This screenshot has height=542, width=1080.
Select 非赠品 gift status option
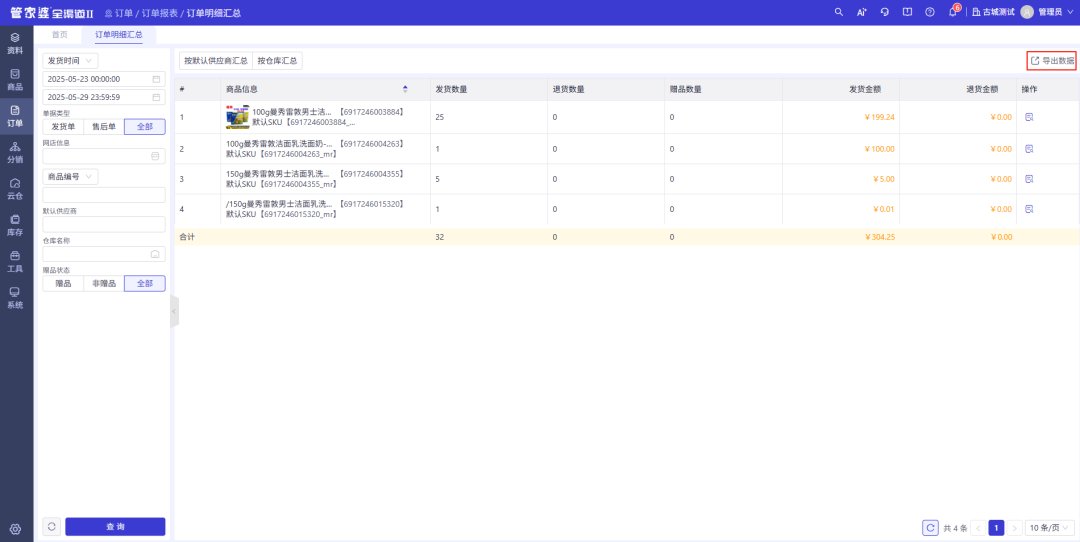pos(104,284)
